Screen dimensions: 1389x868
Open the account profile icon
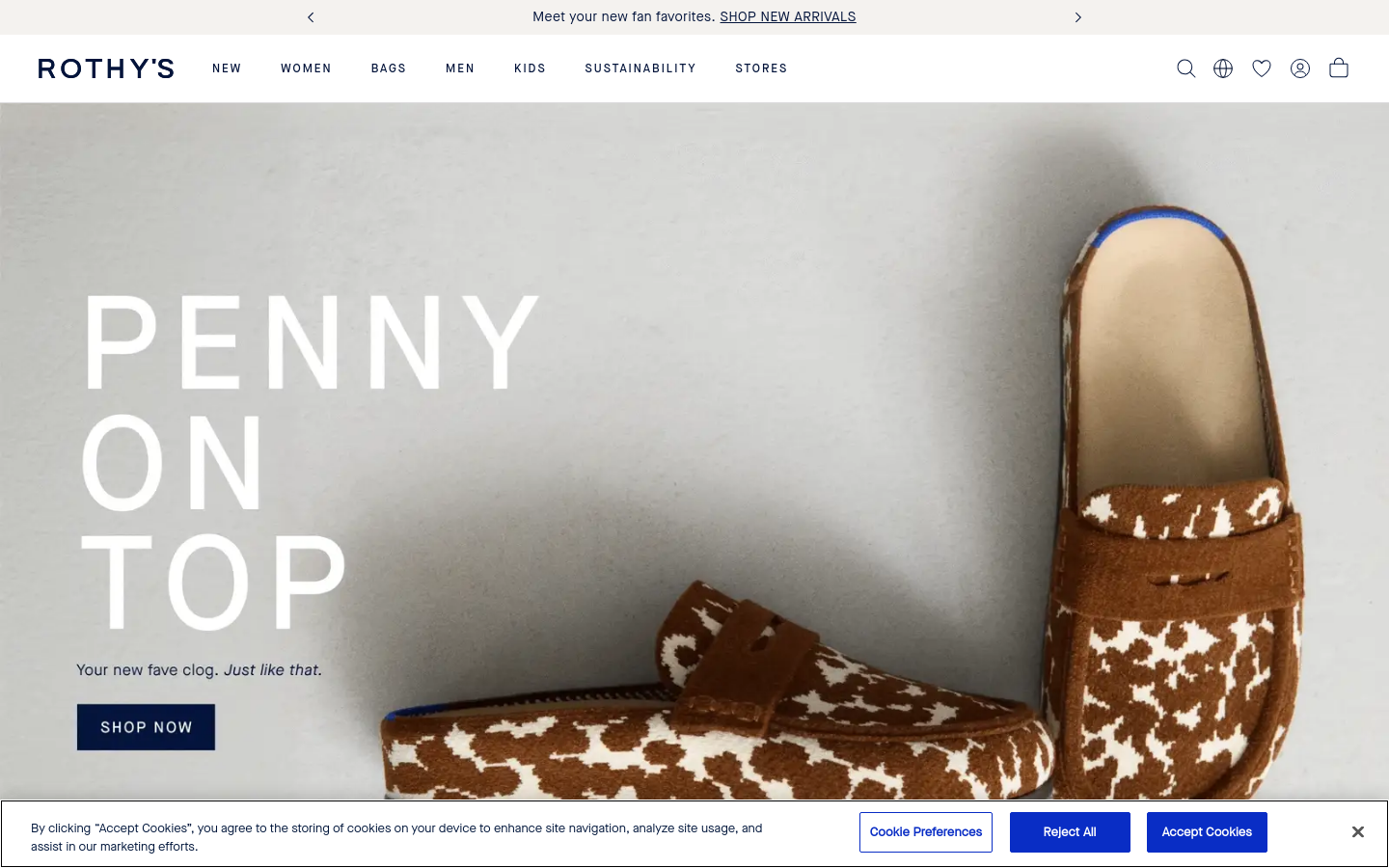tap(1300, 68)
